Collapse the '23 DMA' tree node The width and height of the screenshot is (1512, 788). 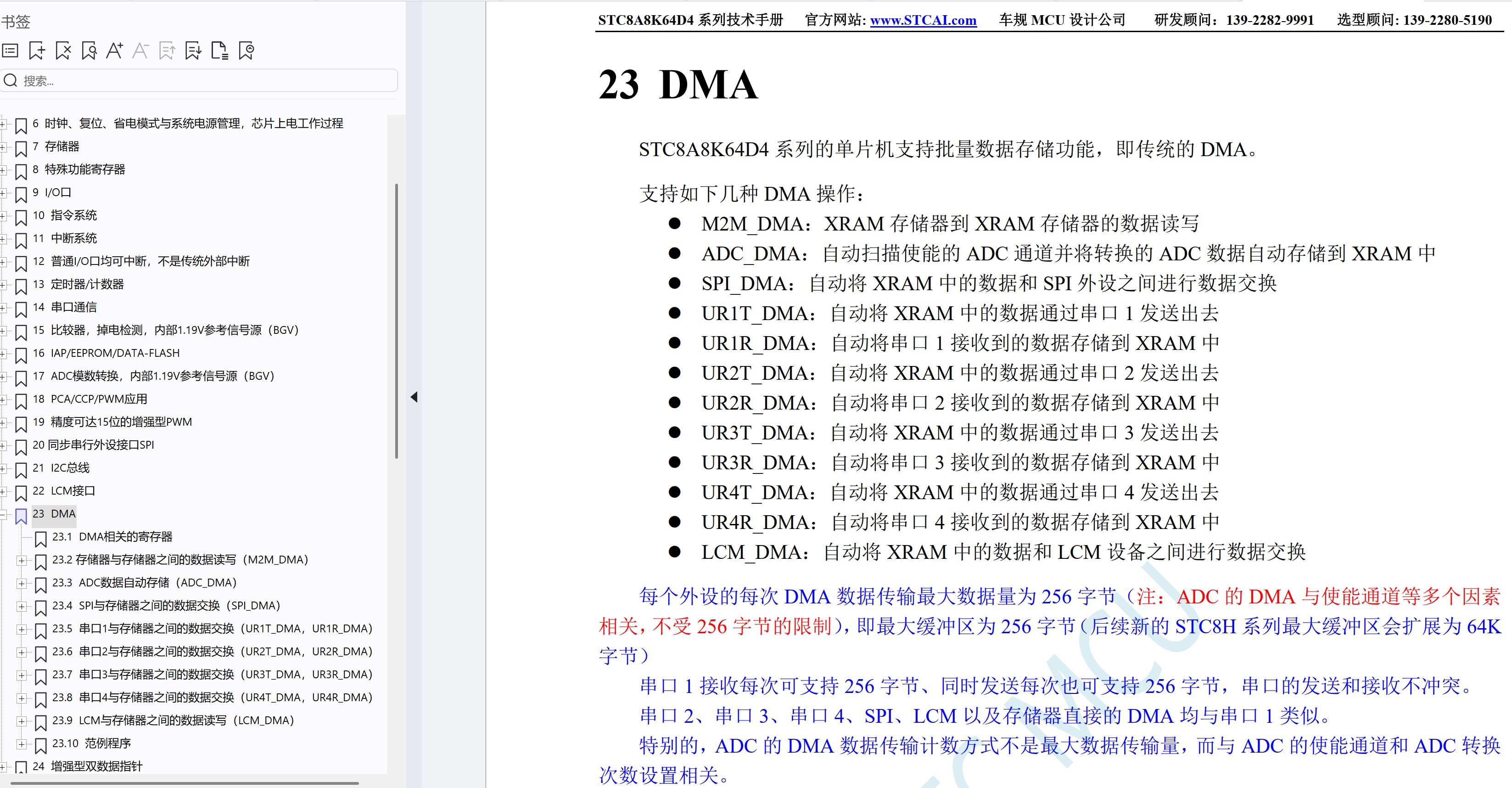click(x=3, y=514)
